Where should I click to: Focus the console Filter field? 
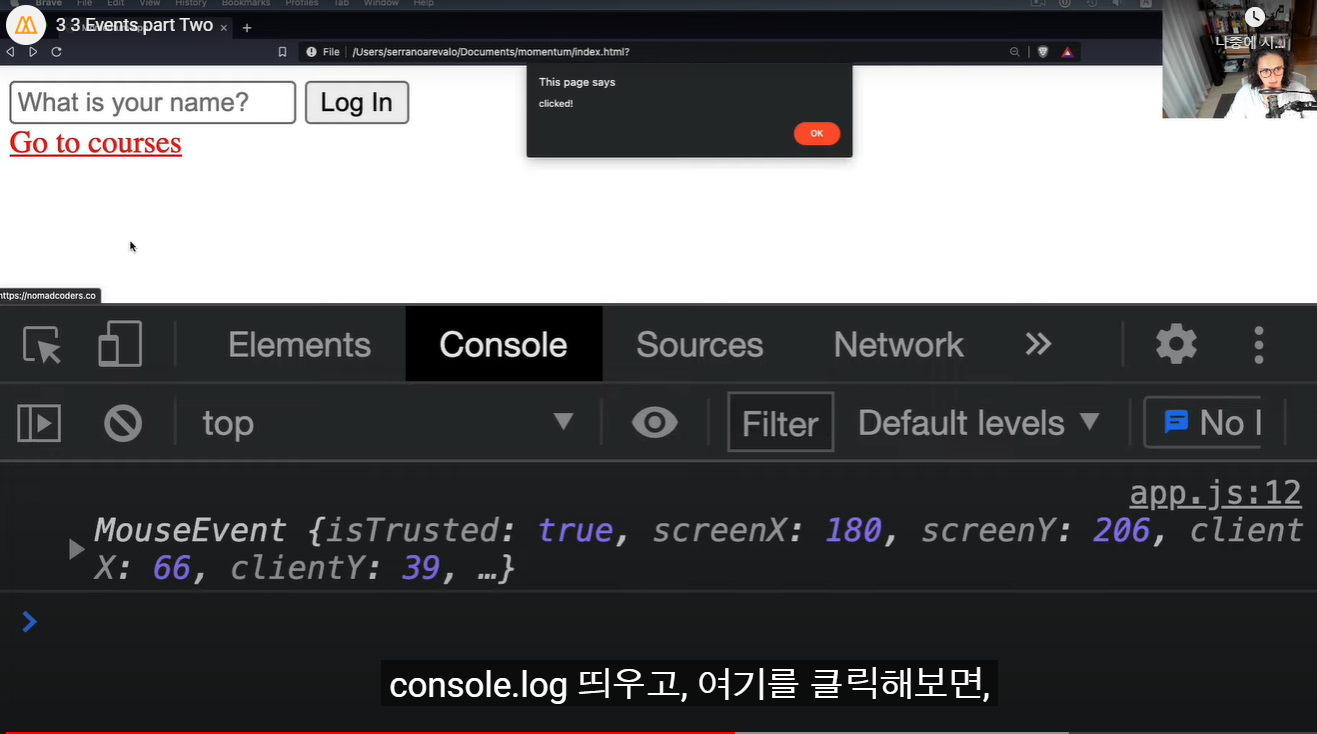(780, 423)
